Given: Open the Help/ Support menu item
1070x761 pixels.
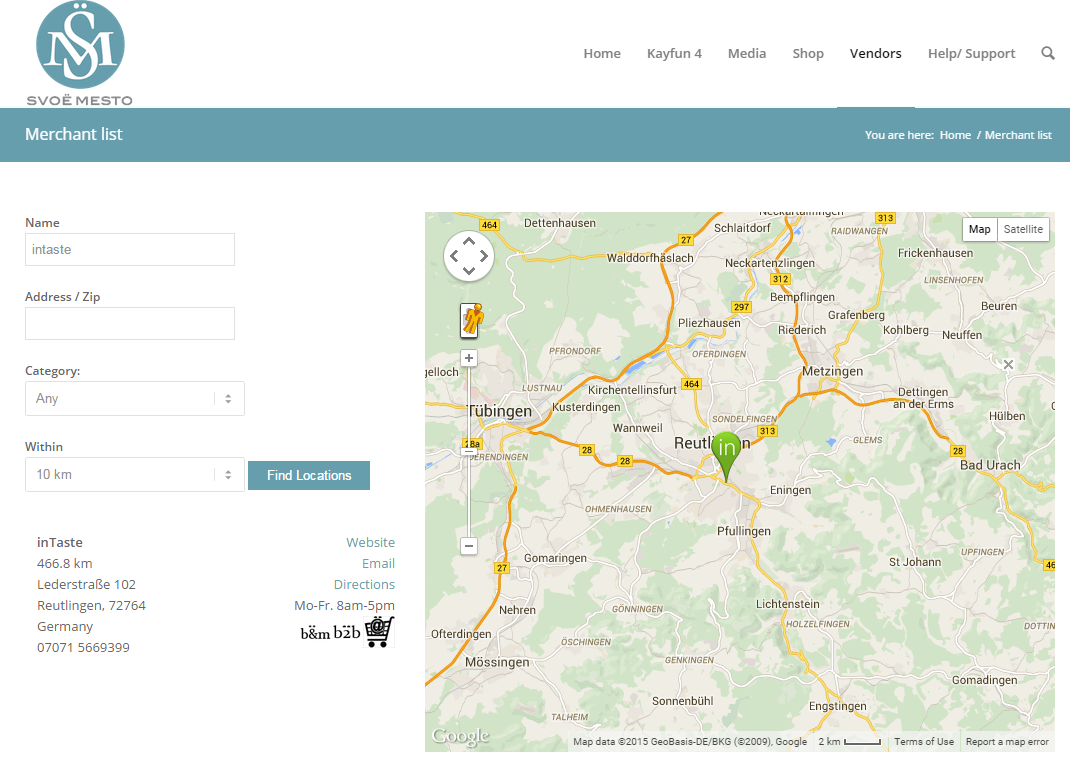Looking at the screenshot, I should (x=972, y=53).
